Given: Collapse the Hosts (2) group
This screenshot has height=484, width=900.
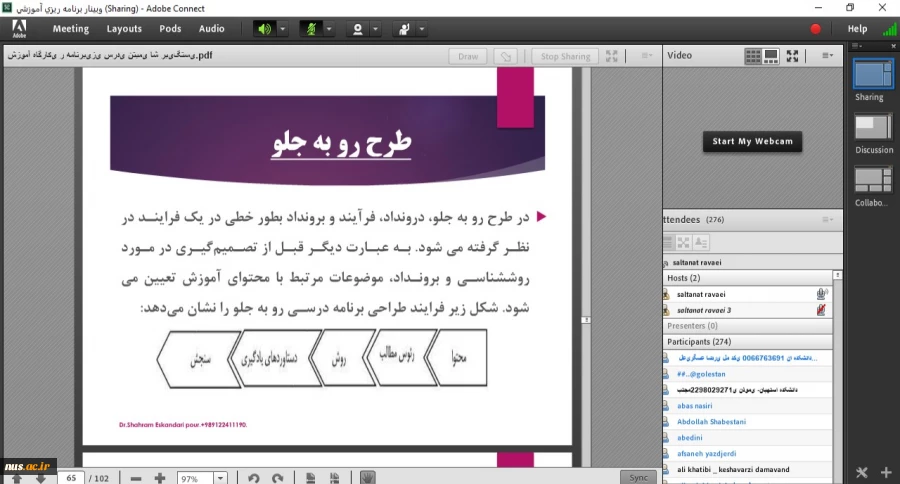Looking at the screenshot, I should coord(747,278).
